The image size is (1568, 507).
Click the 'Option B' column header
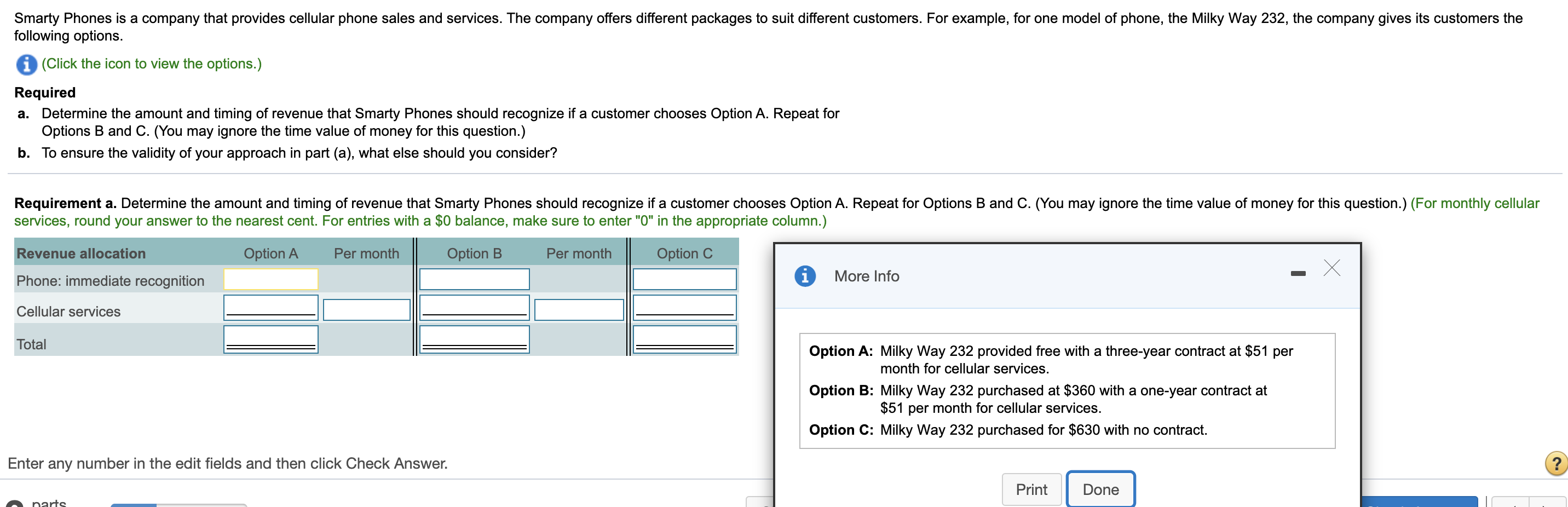(x=474, y=253)
